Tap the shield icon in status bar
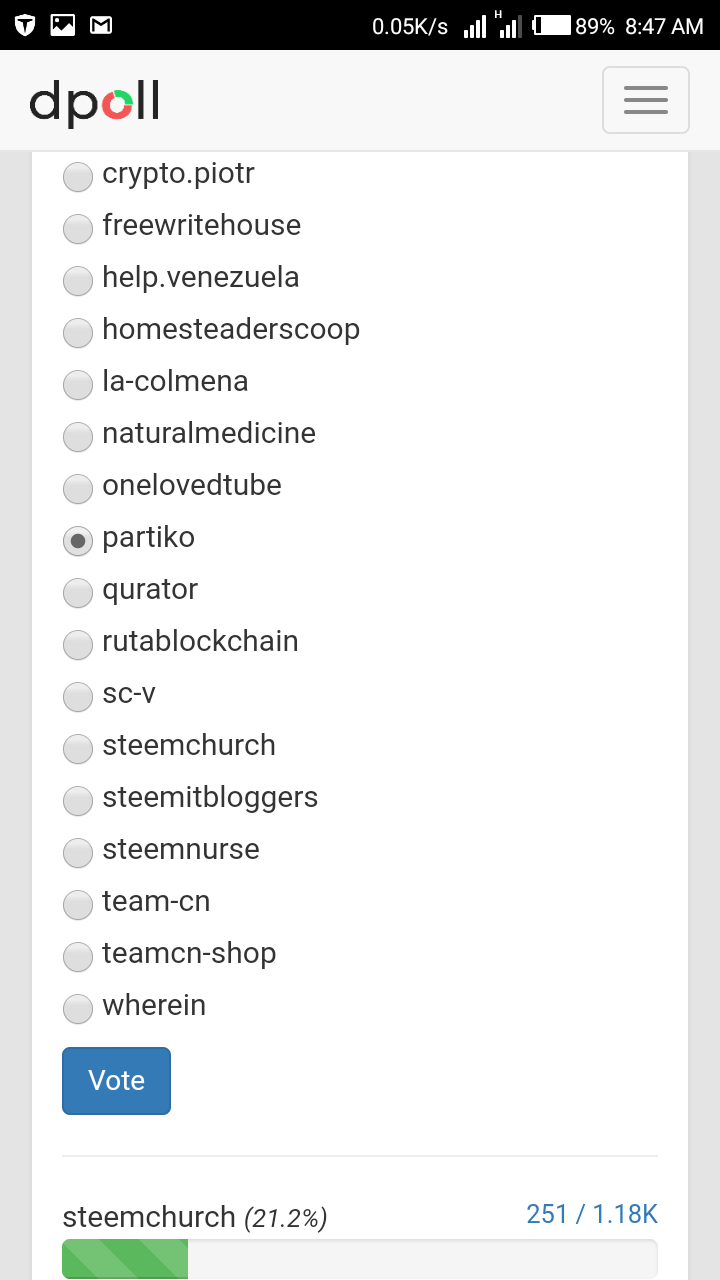 click(25, 25)
